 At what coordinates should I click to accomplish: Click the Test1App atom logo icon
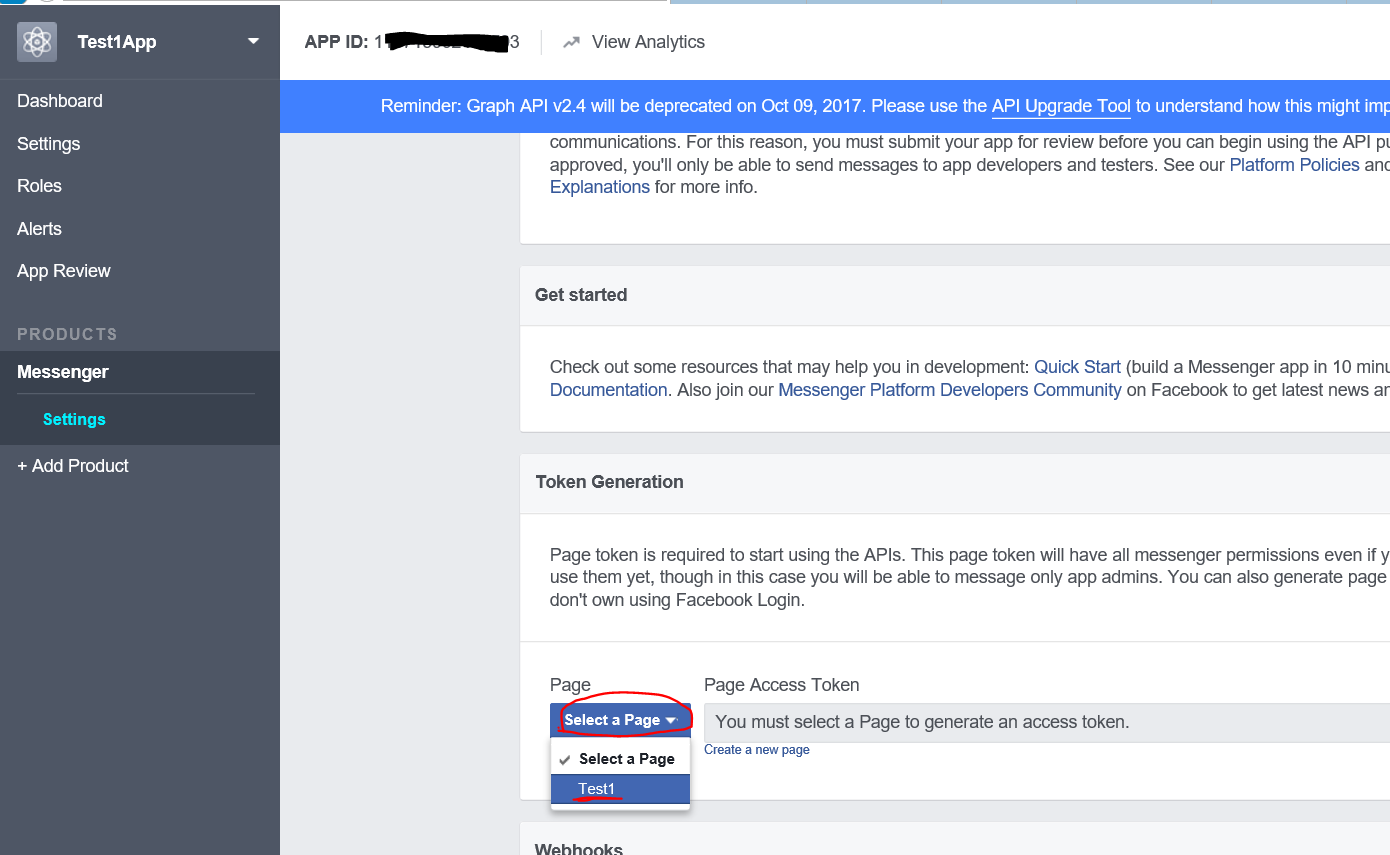click(37, 42)
